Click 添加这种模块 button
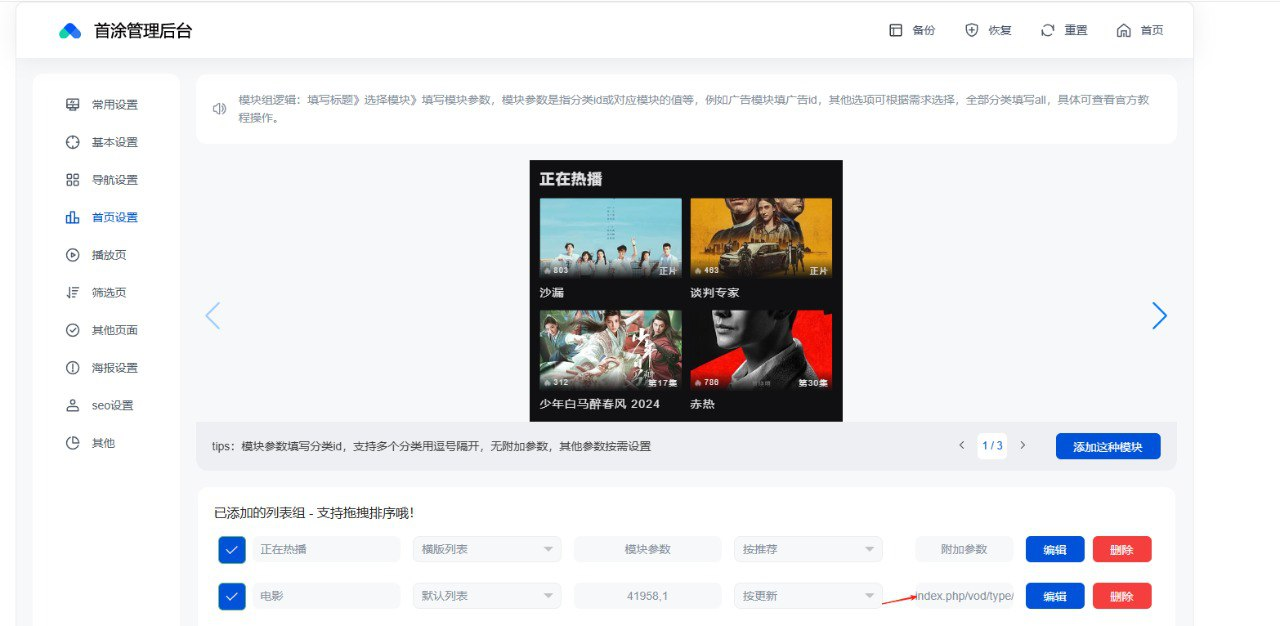 coord(1108,446)
